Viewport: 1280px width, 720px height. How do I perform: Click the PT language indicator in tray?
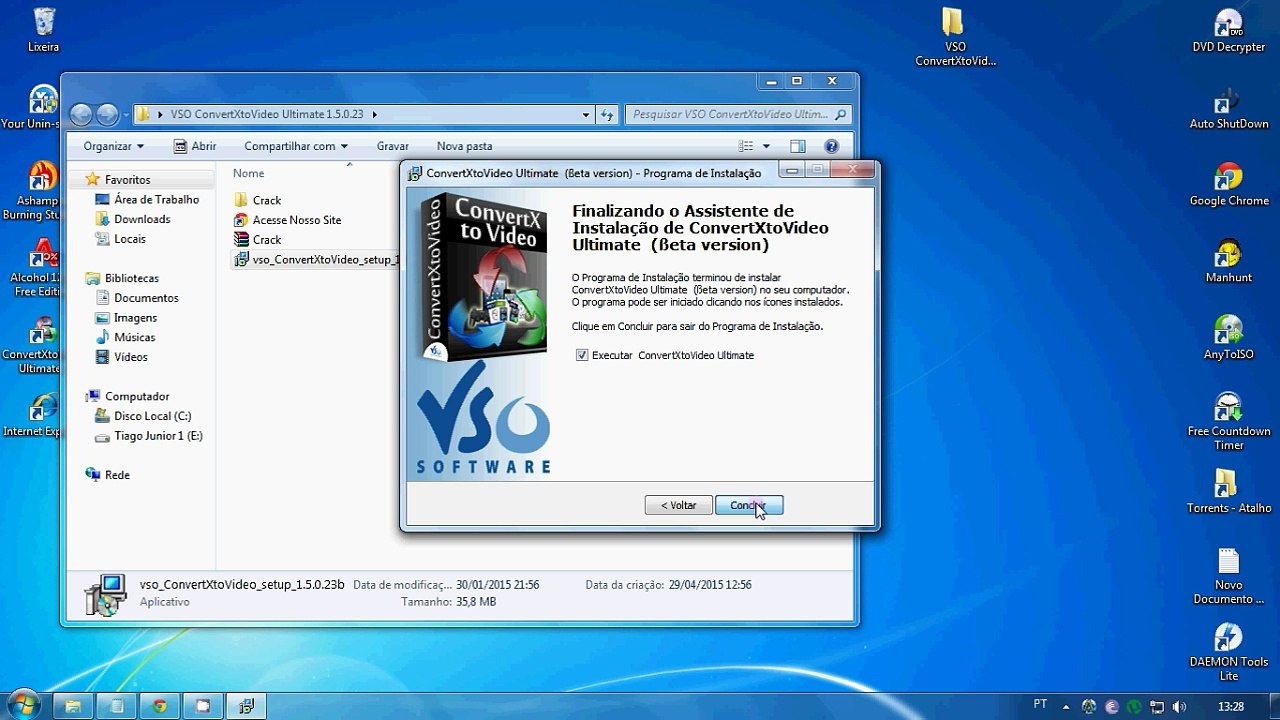(x=1041, y=704)
